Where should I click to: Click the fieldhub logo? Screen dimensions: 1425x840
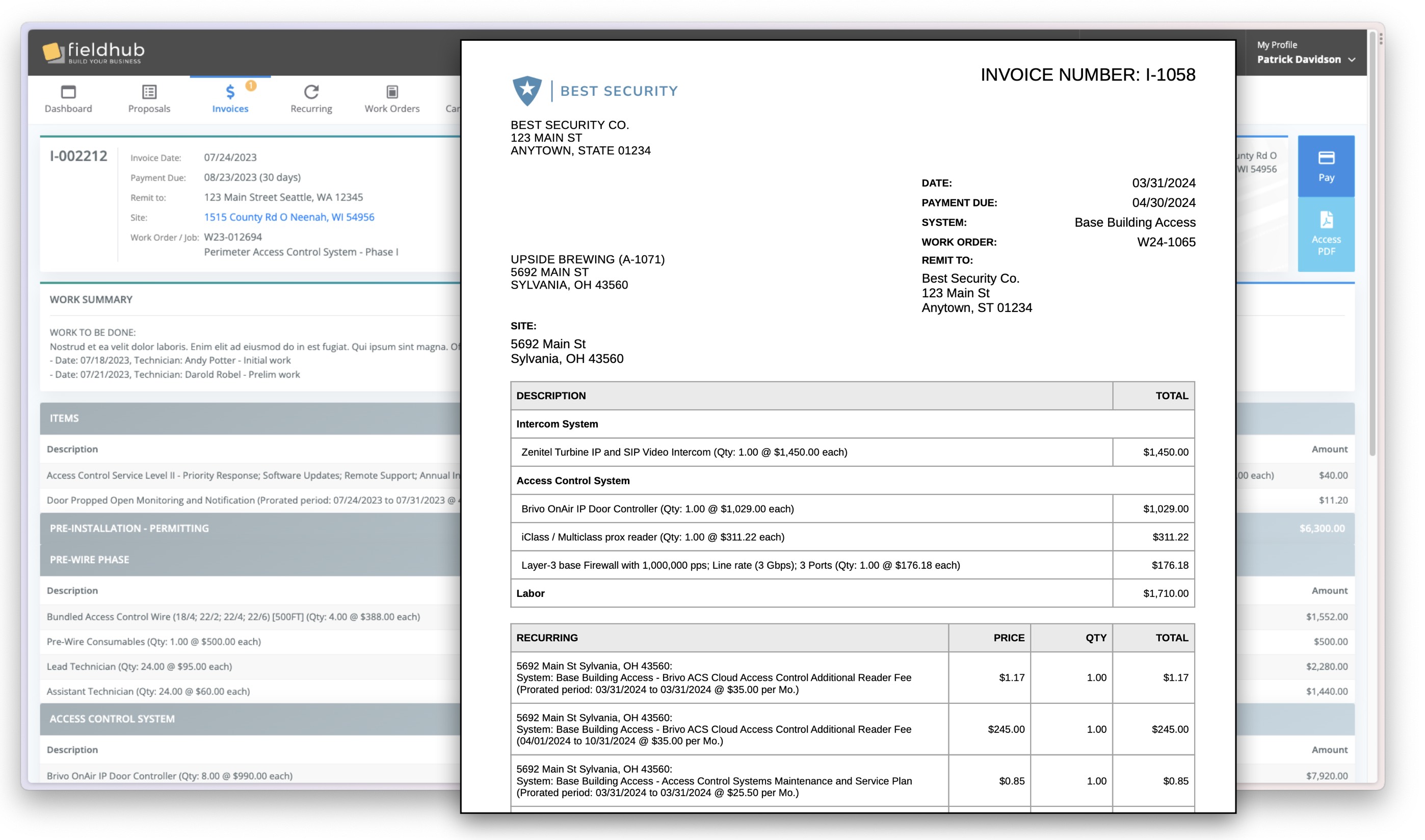click(x=94, y=52)
